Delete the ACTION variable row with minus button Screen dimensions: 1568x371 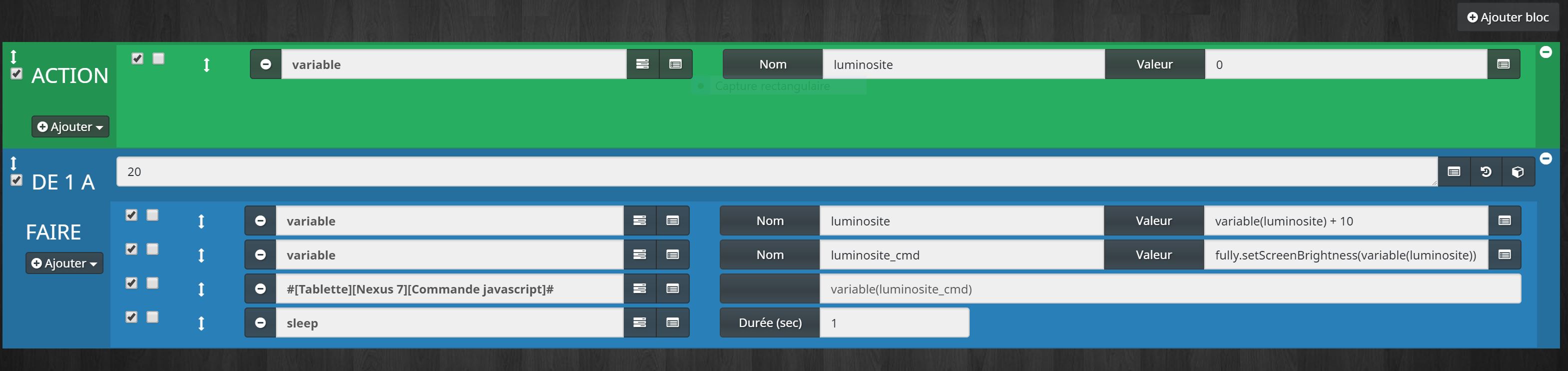coord(266,64)
